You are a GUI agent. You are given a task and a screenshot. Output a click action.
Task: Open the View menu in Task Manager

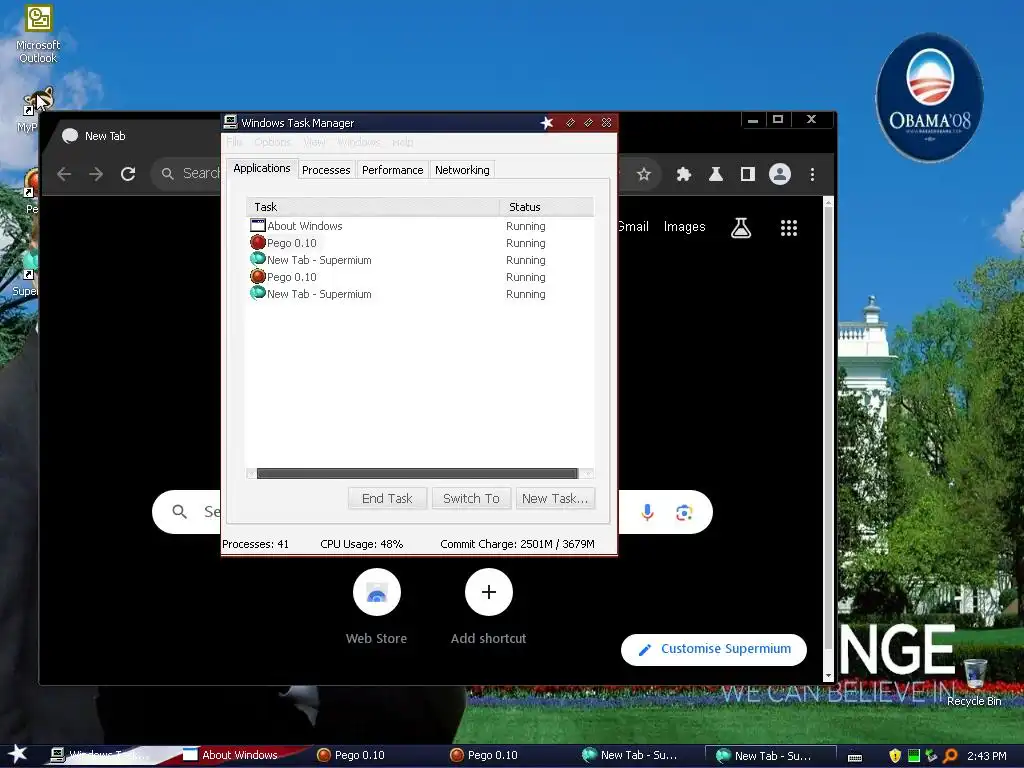314,142
